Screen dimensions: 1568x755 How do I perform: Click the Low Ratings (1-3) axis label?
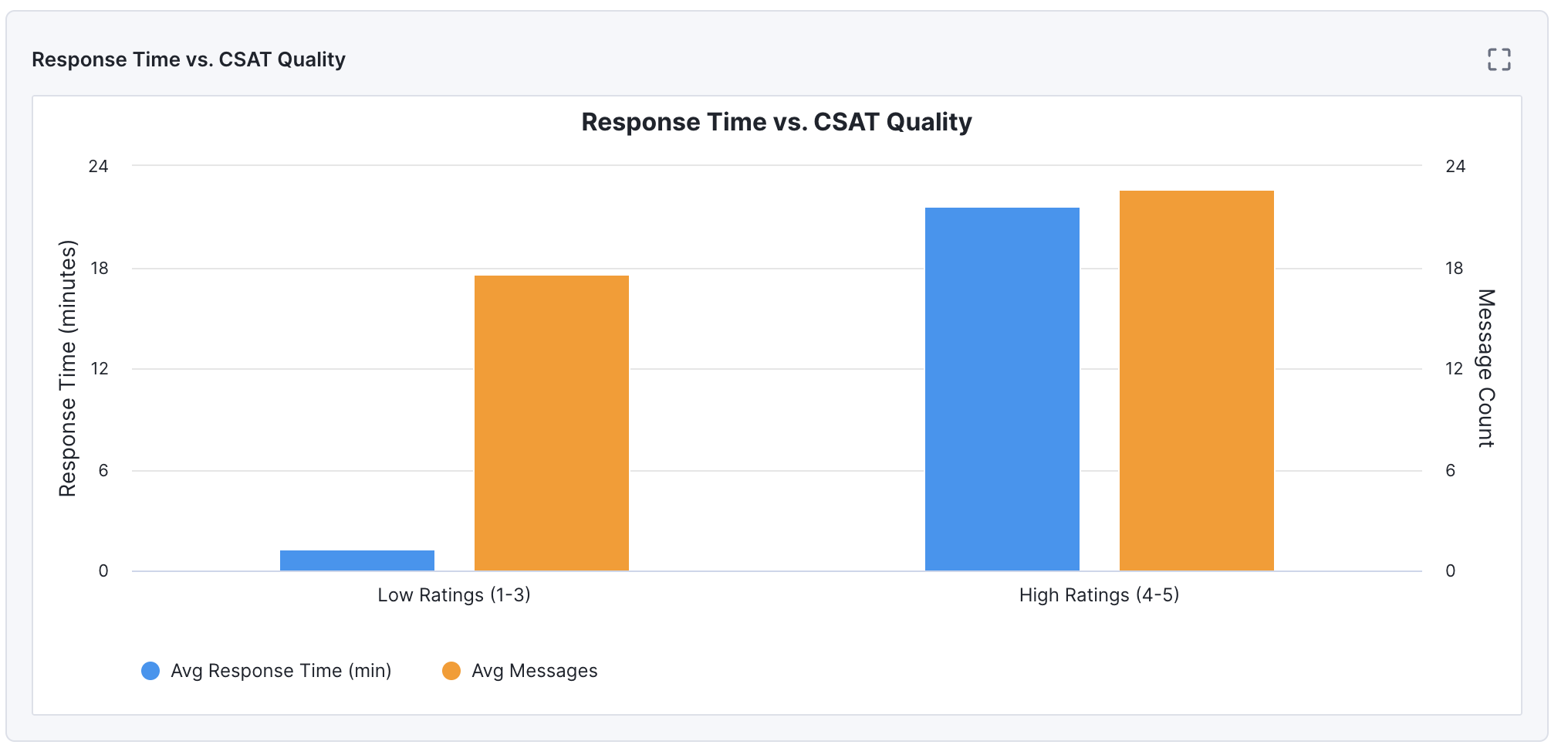point(455,594)
